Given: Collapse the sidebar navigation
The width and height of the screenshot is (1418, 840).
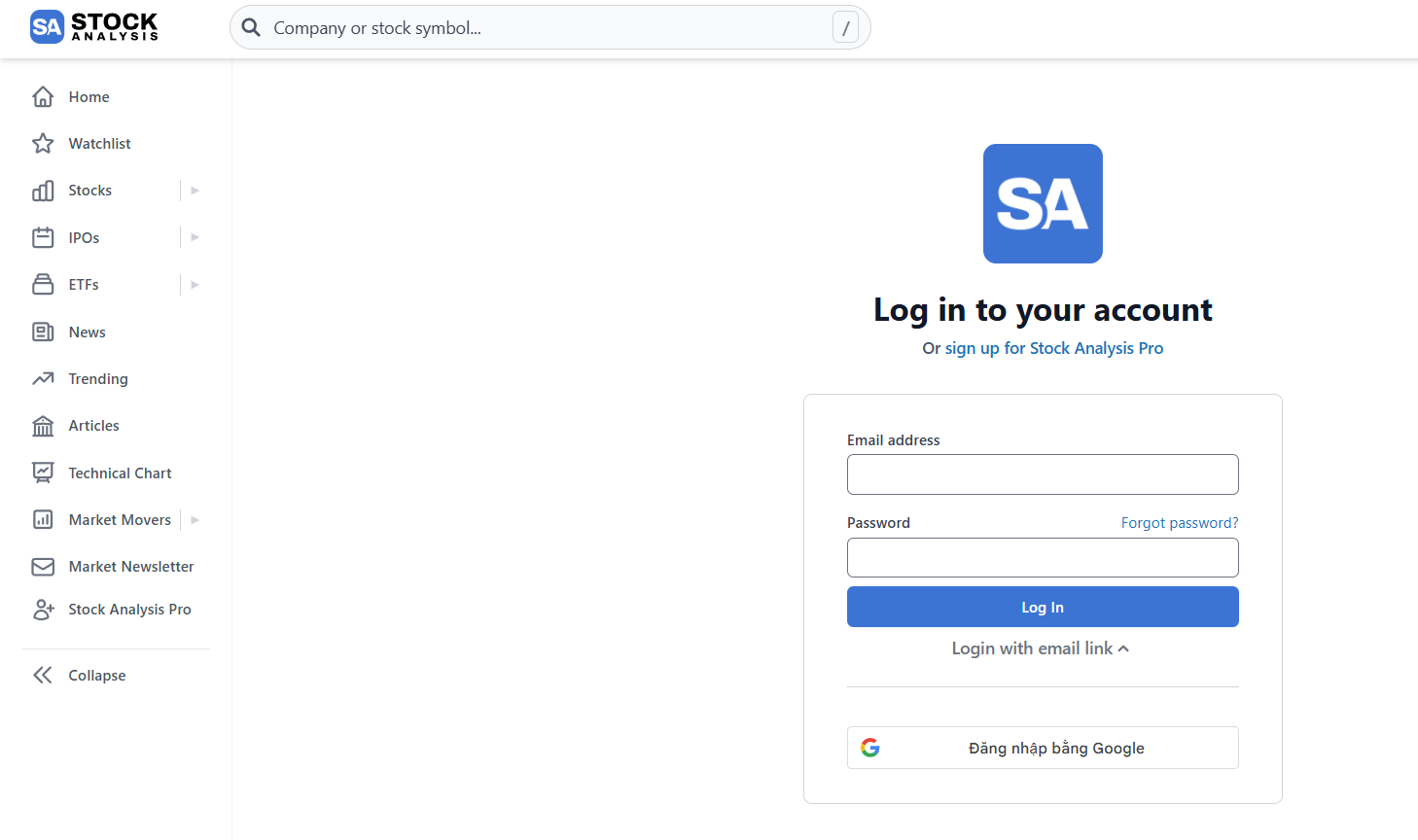Looking at the screenshot, I should coord(43,674).
